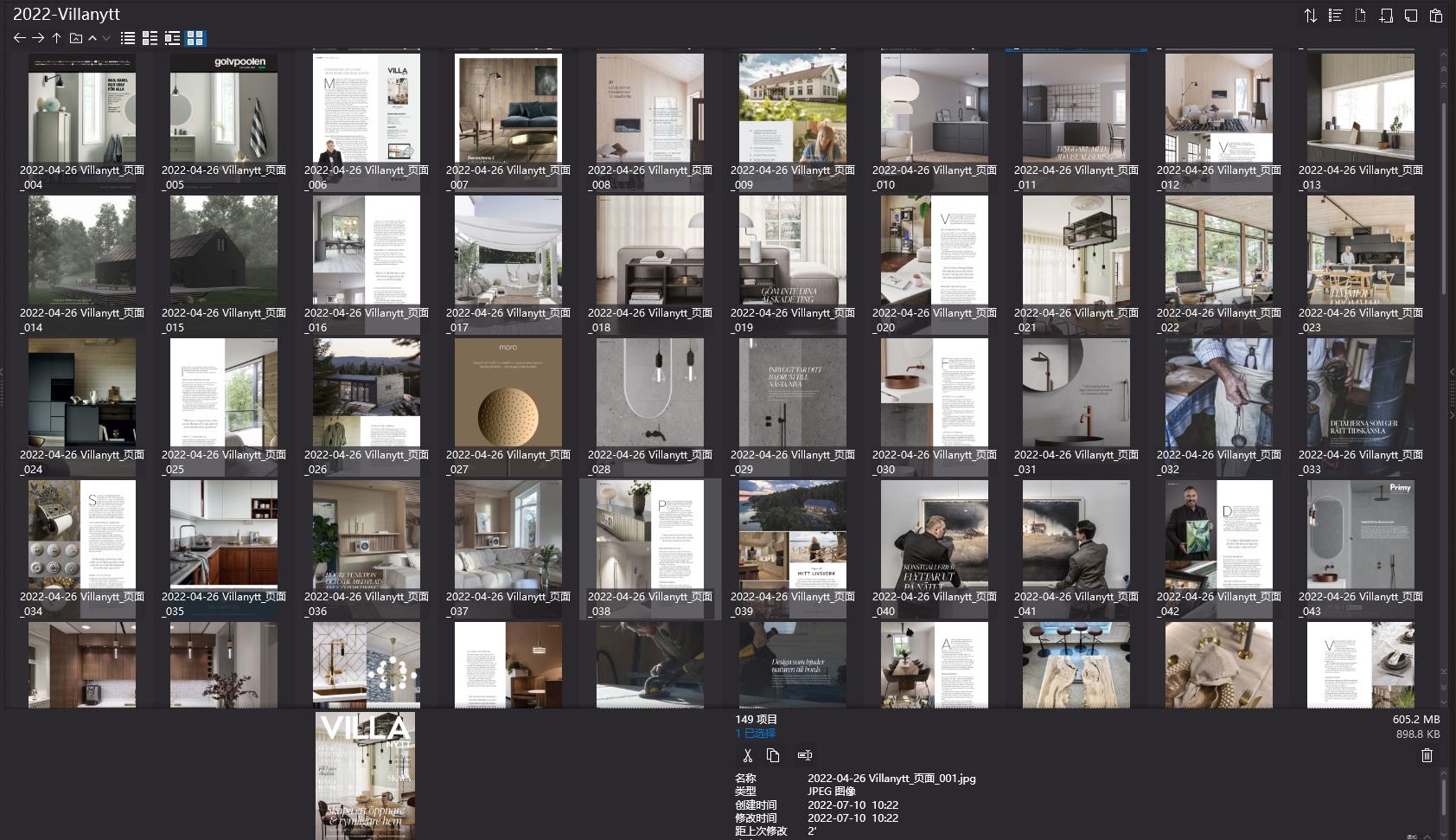Delete the selected file using trash icon
This screenshot has width=1456, height=840.
tap(1427, 755)
